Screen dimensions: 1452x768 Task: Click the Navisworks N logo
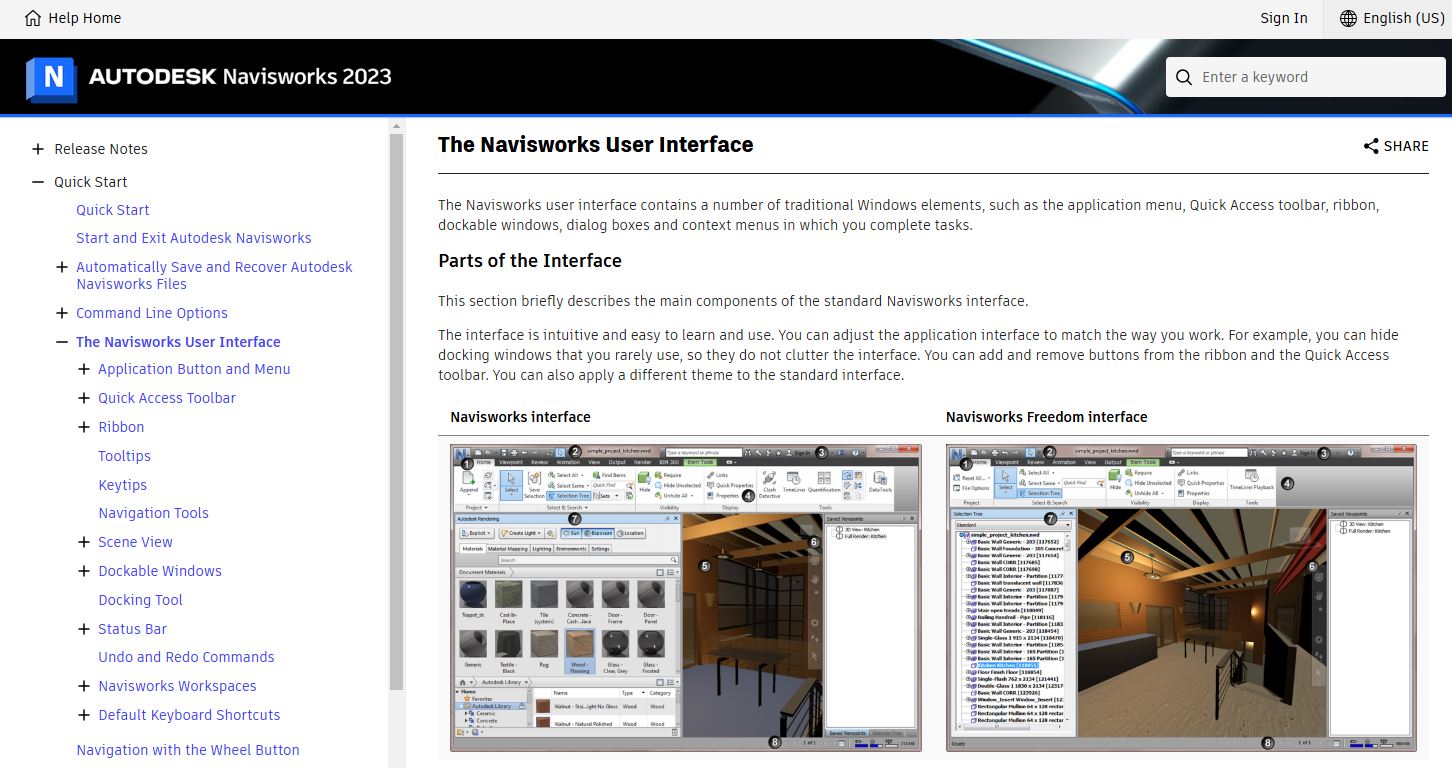[51, 78]
